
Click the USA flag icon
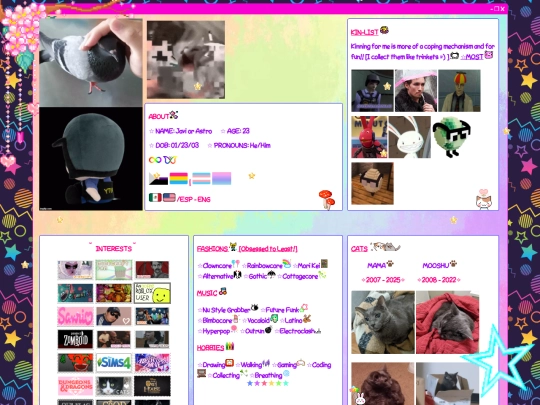(x=169, y=198)
